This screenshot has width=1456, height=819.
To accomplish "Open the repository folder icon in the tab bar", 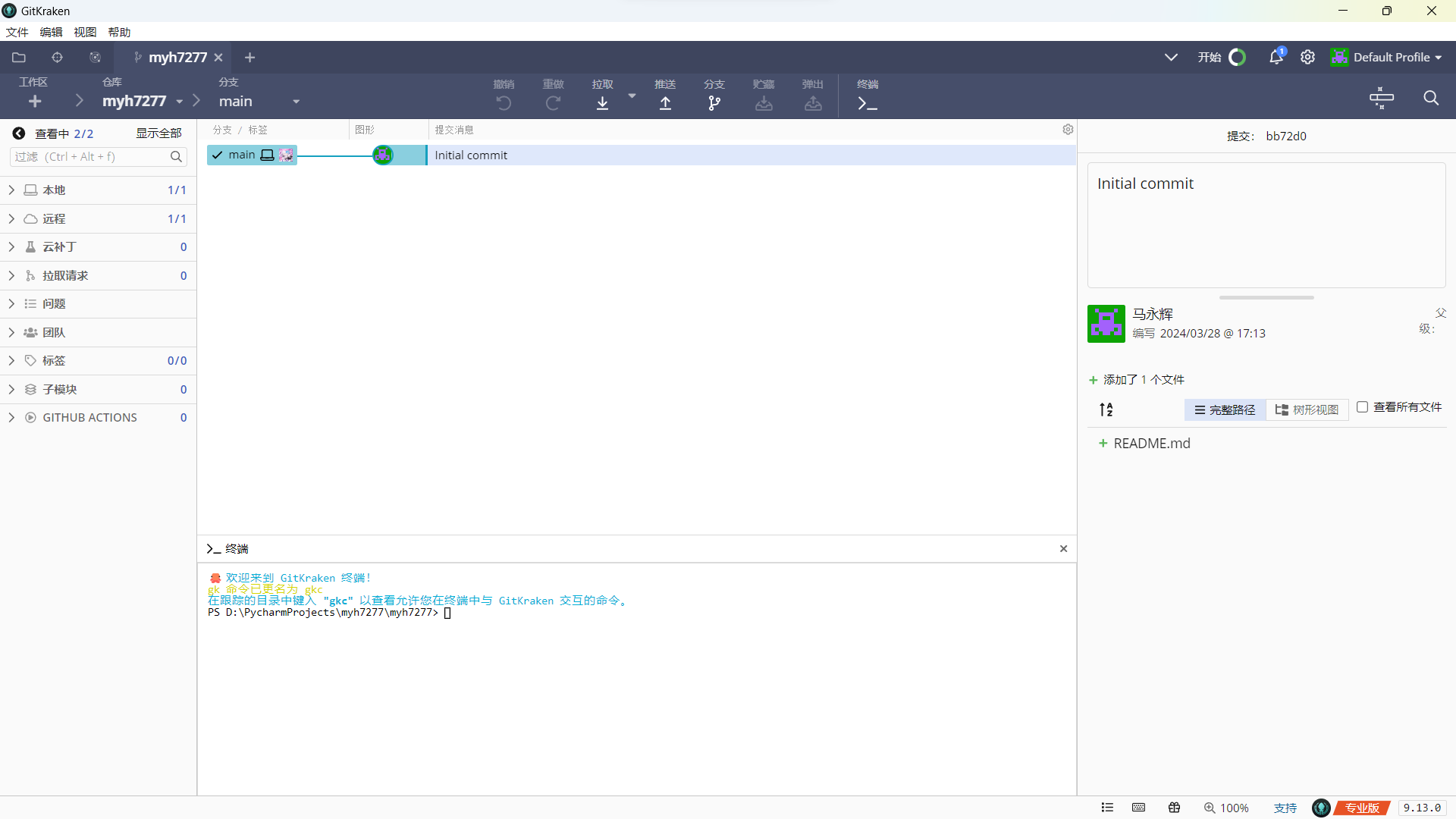I will [19, 58].
